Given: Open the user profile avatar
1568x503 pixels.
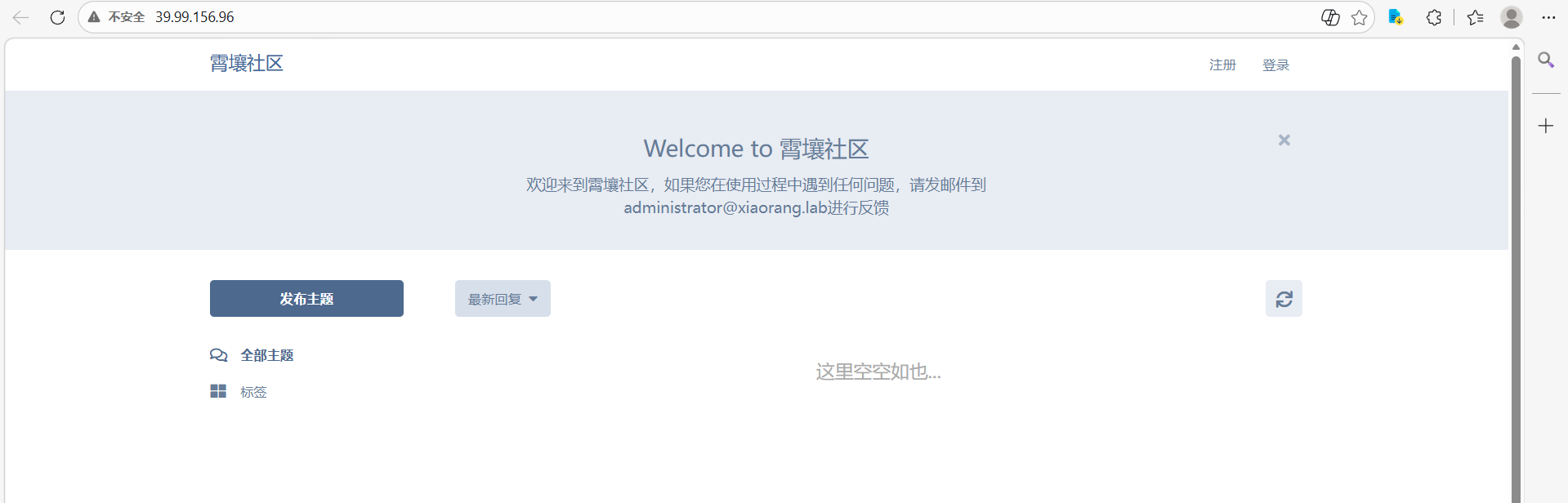Looking at the screenshot, I should click(x=1511, y=17).
